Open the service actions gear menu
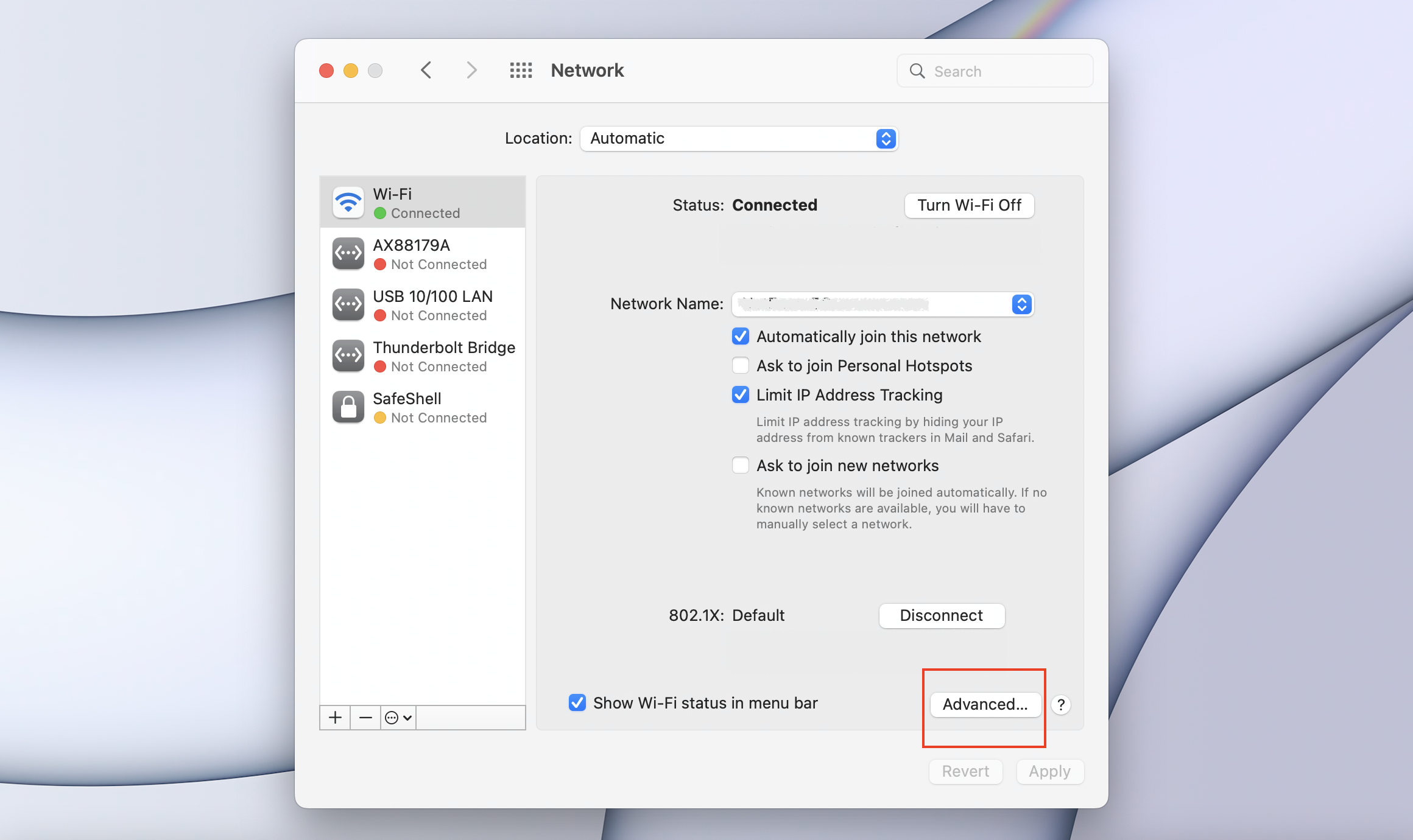Screen dimensions: 1413x840 click(396, 717)
